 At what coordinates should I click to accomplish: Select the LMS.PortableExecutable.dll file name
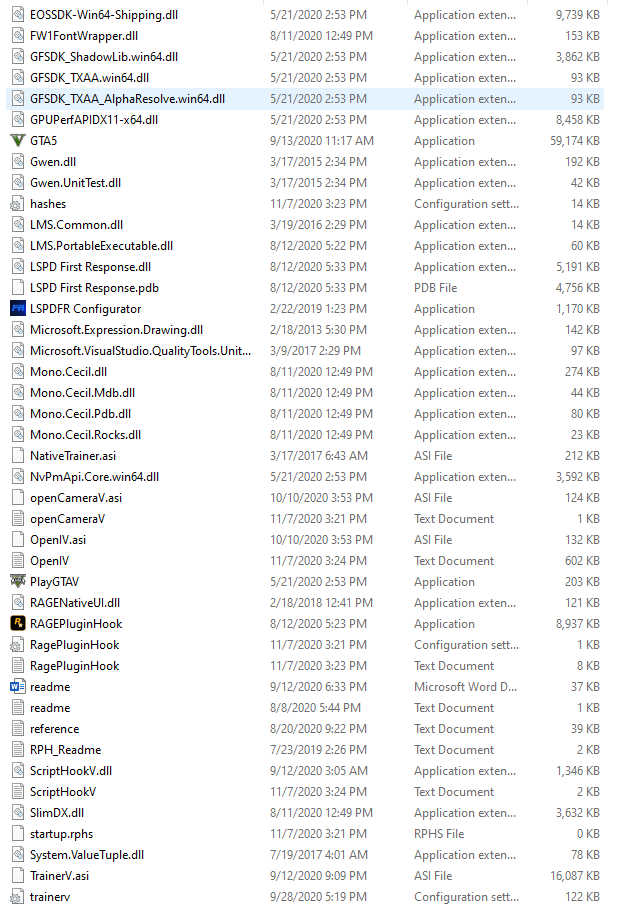coord(102,246)
